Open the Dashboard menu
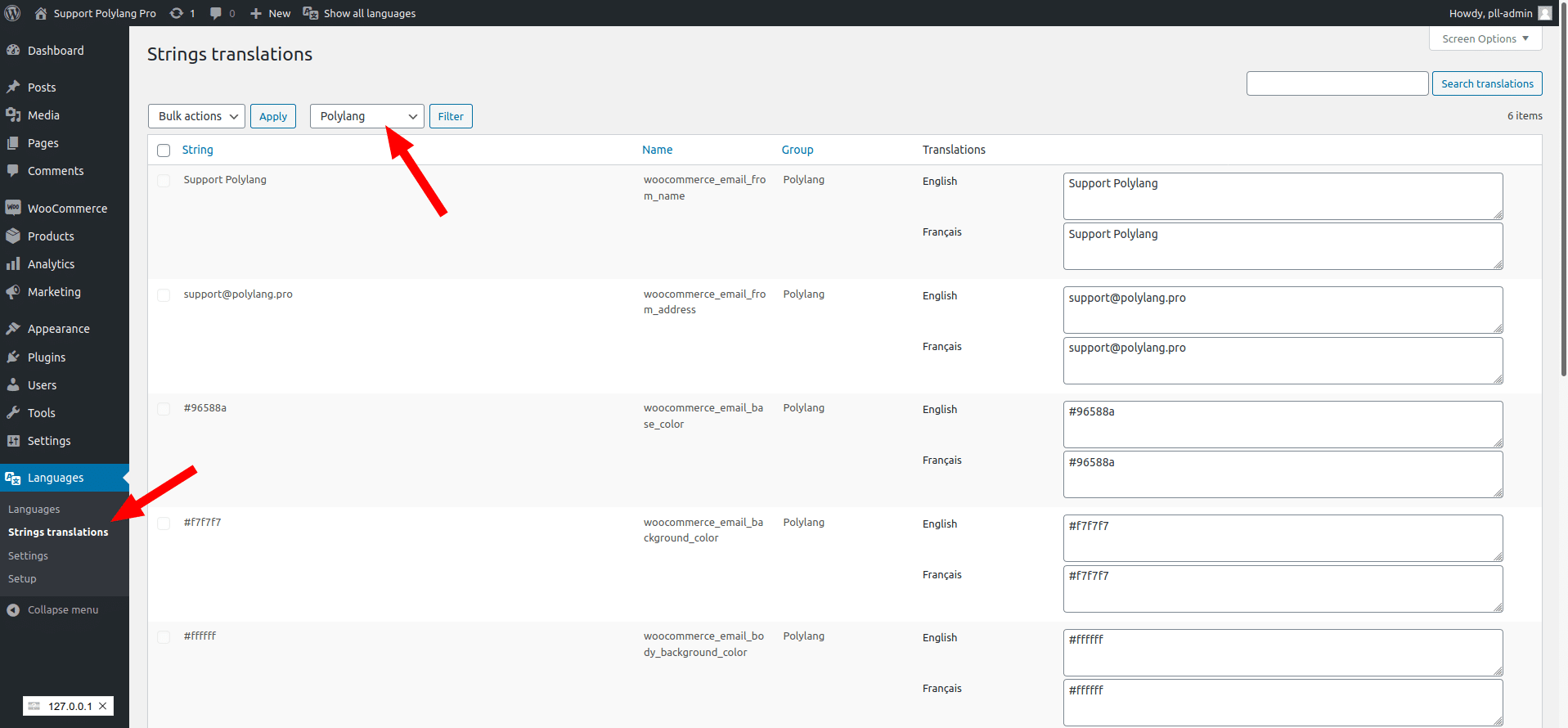Image resolution: width=1568 pixels, height=728 pixels. click(x=65, y=50)
